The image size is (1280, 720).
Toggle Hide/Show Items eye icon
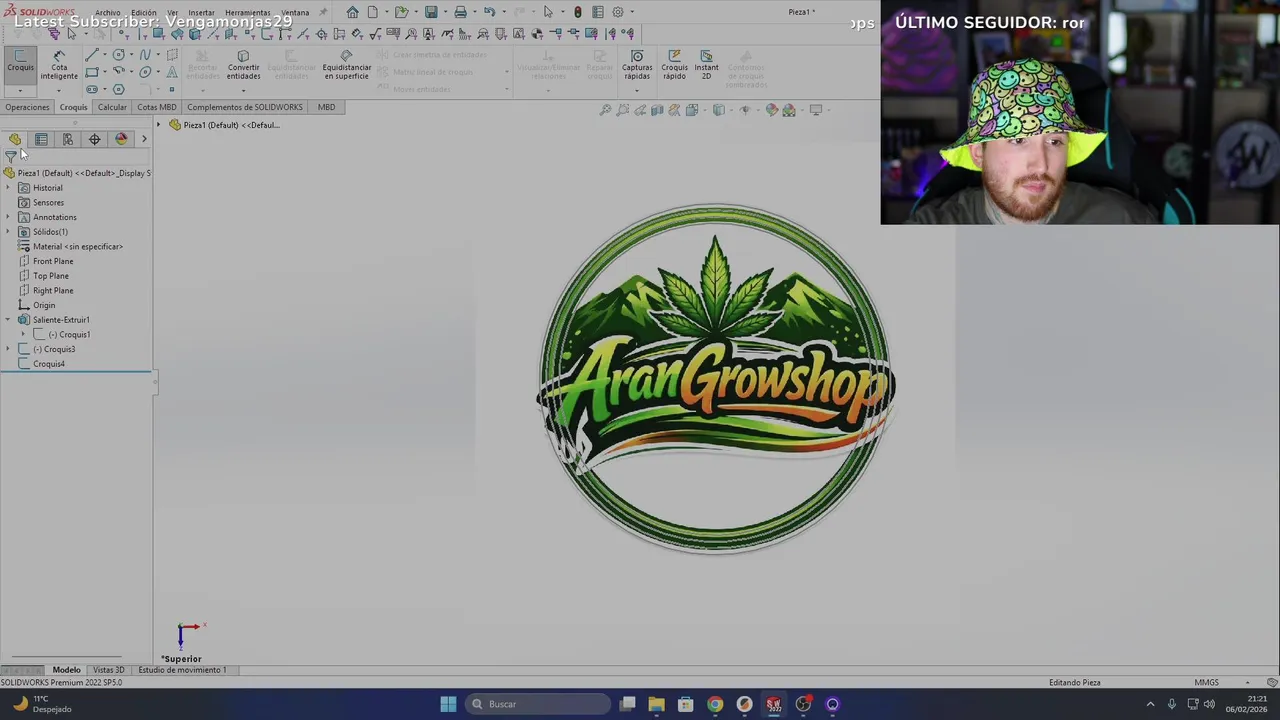(x=745, y=110)
